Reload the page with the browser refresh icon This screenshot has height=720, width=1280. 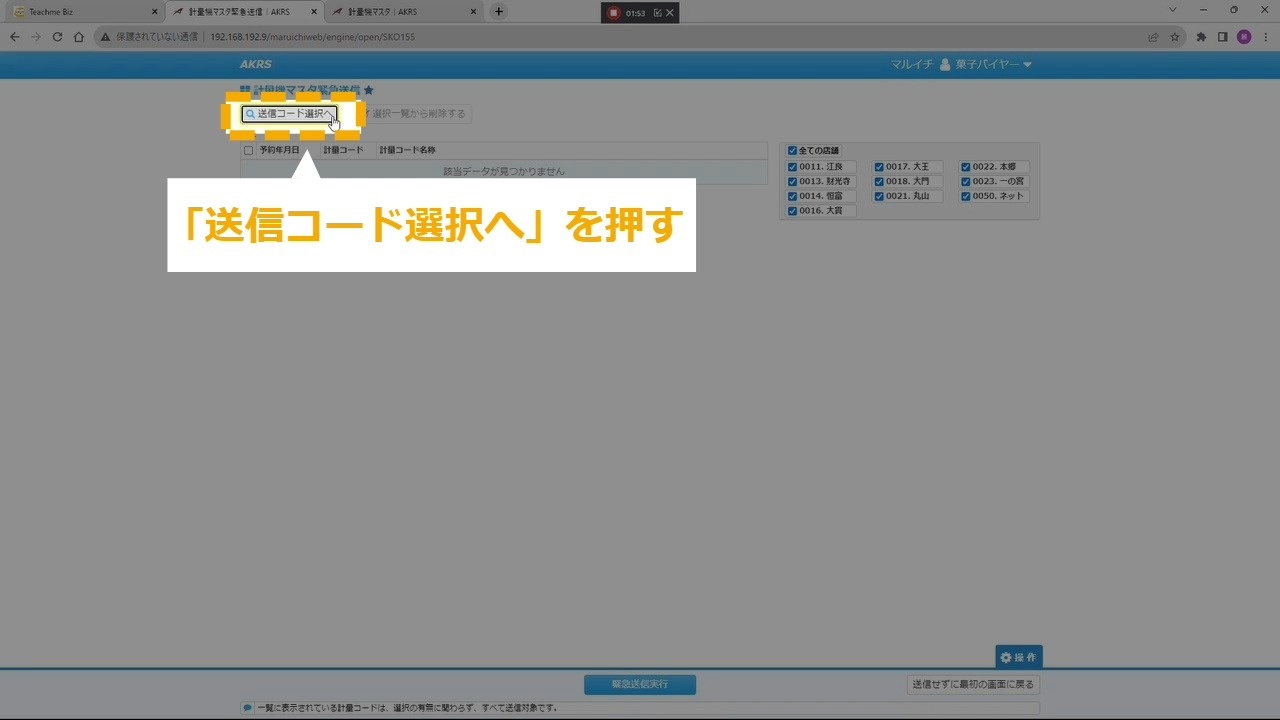[x=57, y=37]
